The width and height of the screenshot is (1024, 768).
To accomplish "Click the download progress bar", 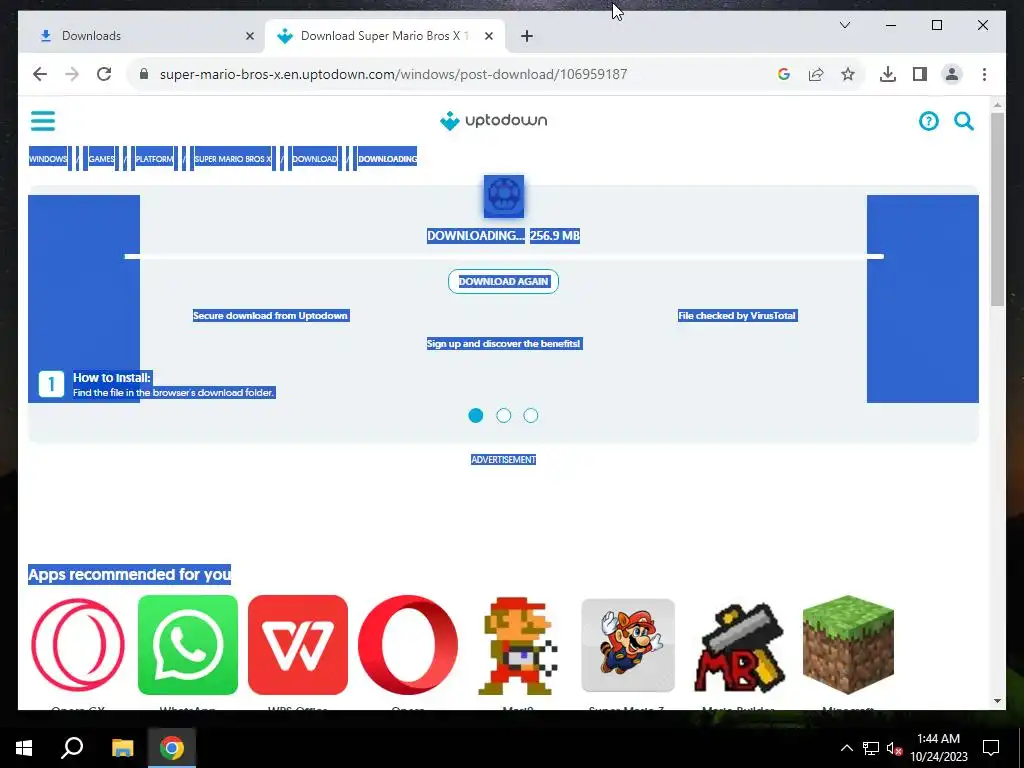I will click(x=504, y=256).
